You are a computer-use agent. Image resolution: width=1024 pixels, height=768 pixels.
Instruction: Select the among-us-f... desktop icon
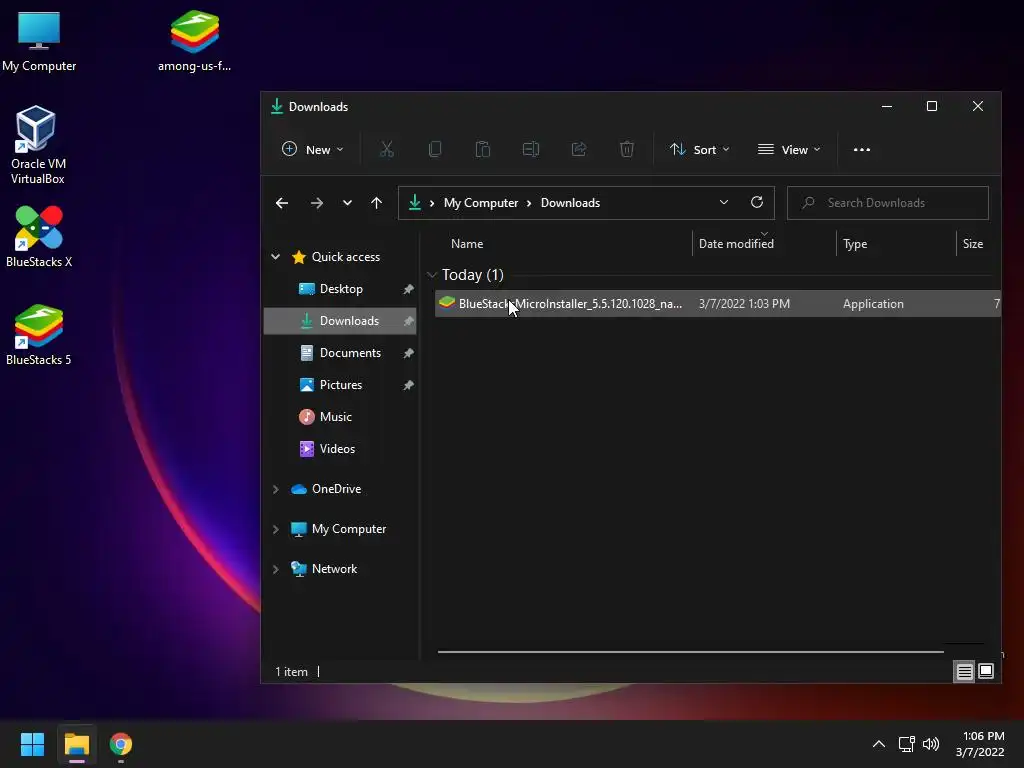tap(194, 41)
